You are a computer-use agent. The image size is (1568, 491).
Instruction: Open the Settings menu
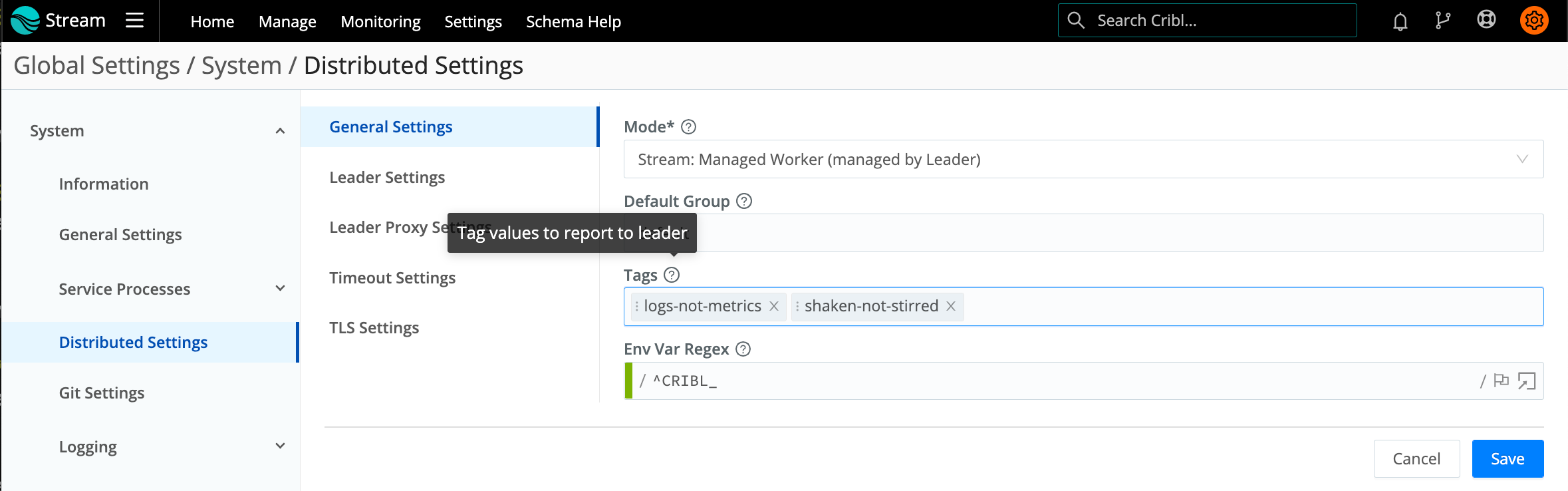(473, 21)
